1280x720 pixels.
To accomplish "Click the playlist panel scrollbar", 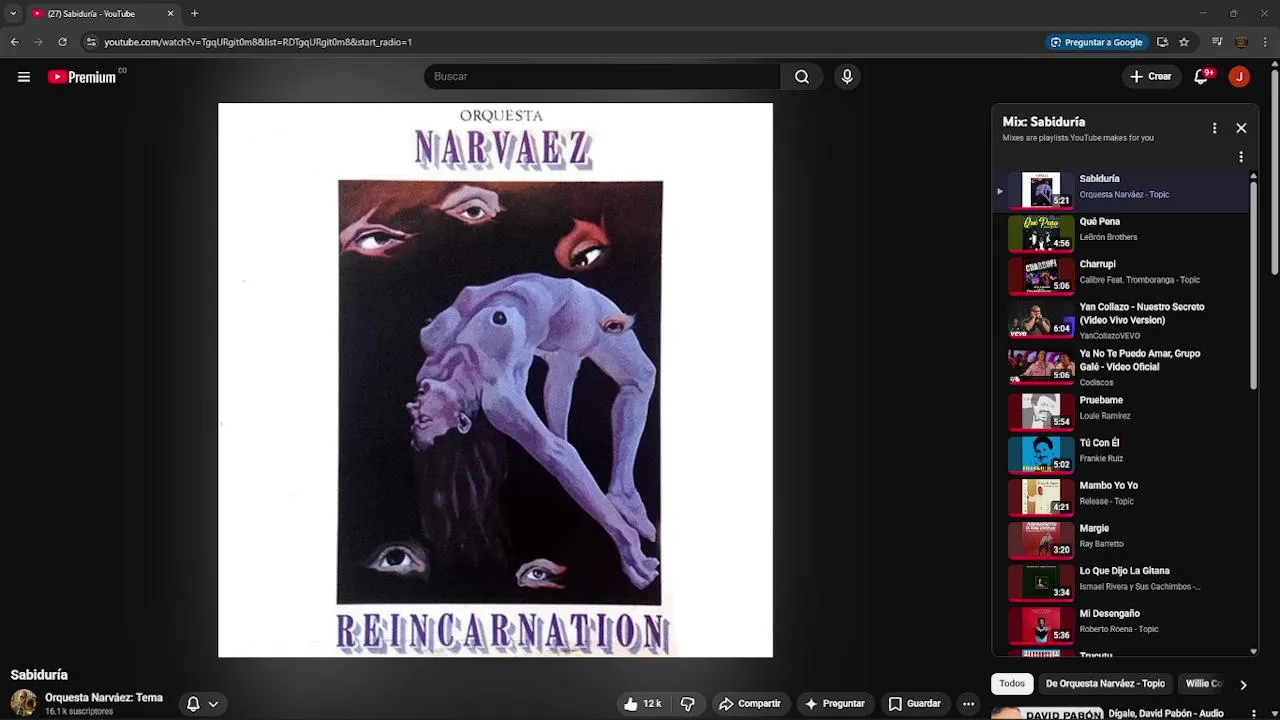I will [1253, 285].
